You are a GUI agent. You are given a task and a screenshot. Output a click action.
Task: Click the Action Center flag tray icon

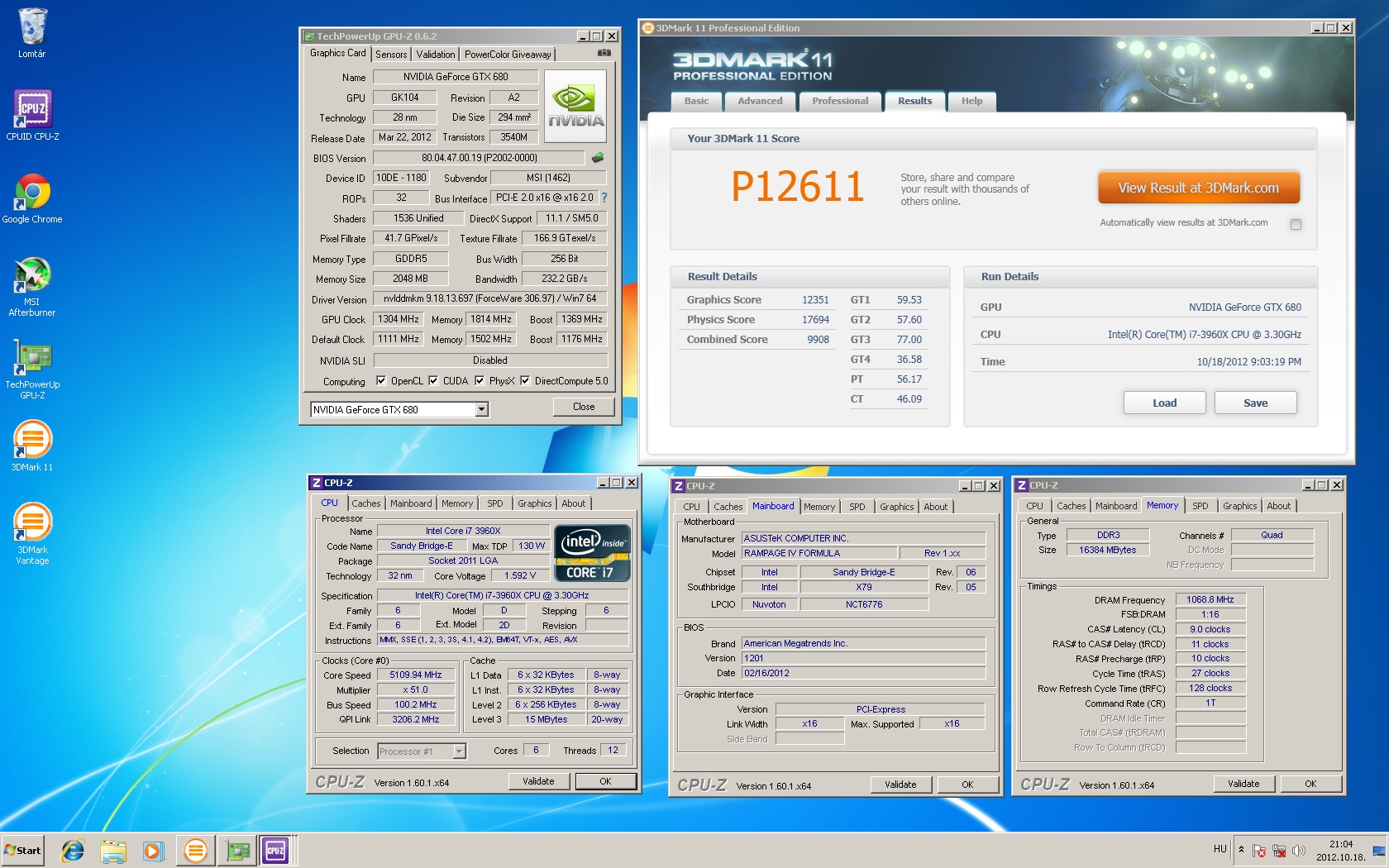[1259, 851]
